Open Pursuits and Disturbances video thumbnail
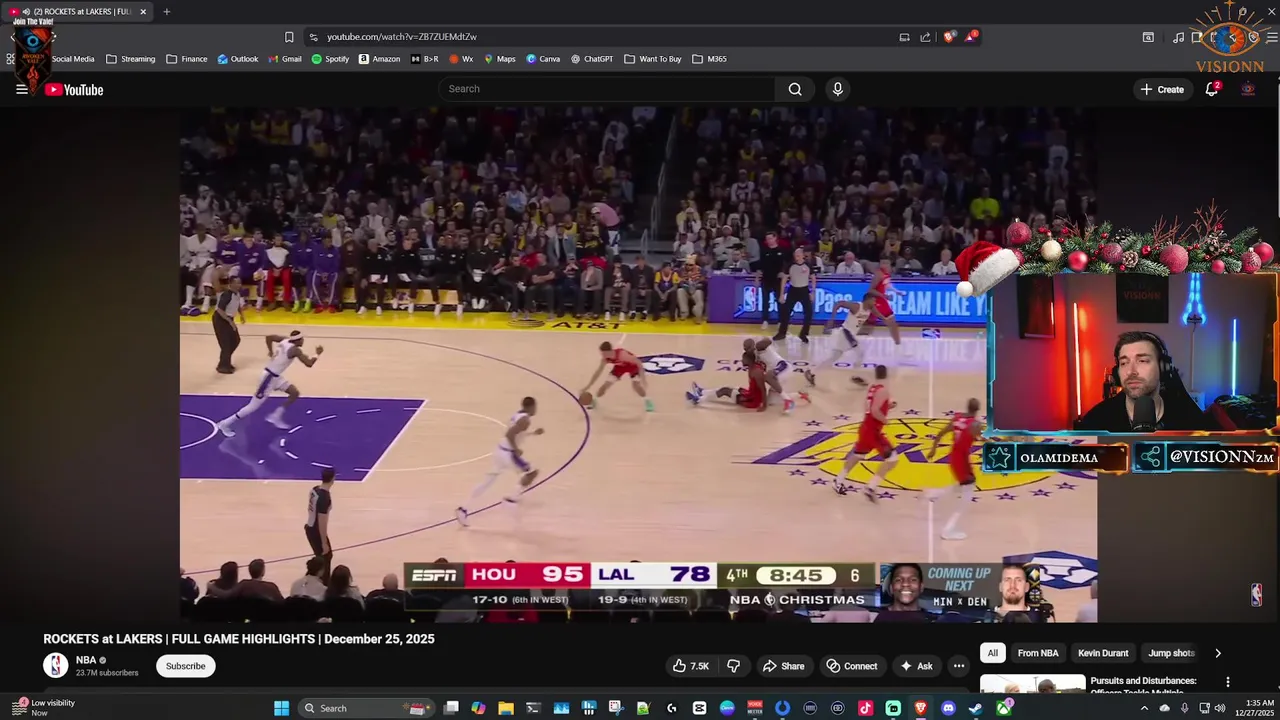The image size is (1280, 720). 1032,684
